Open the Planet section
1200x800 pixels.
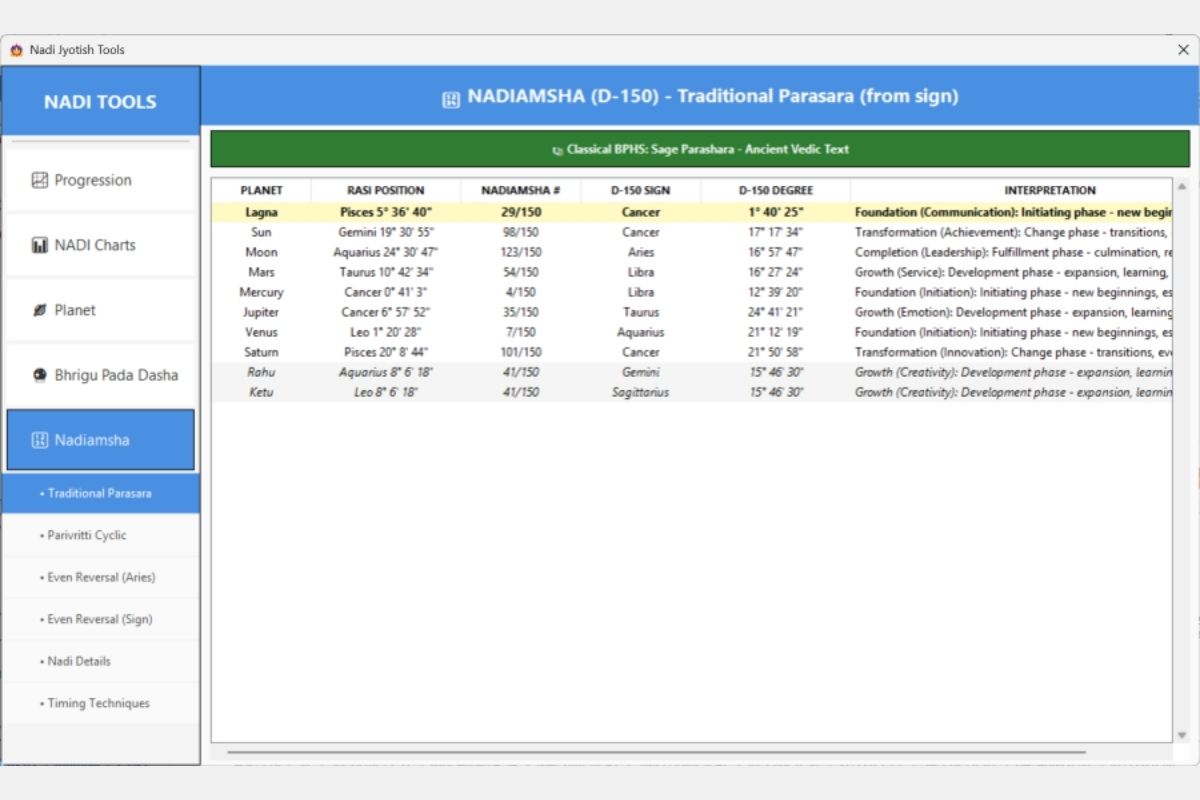click(100, 310)
